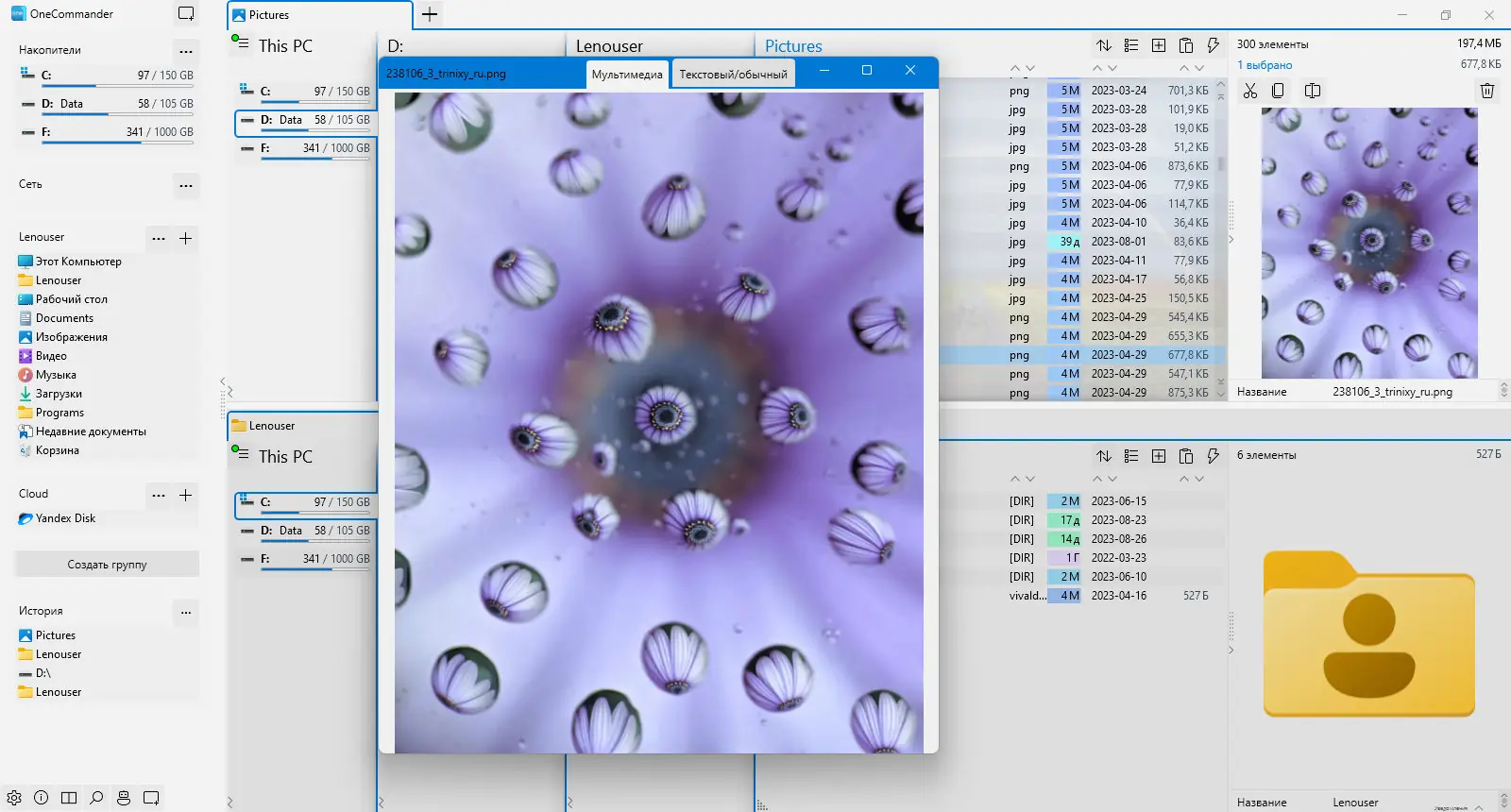The width and height of the screenshot is (1511, 812).
Task: Open new window icon in bottom toolbar
Action: pyautogui.click(x=151, y=798)
